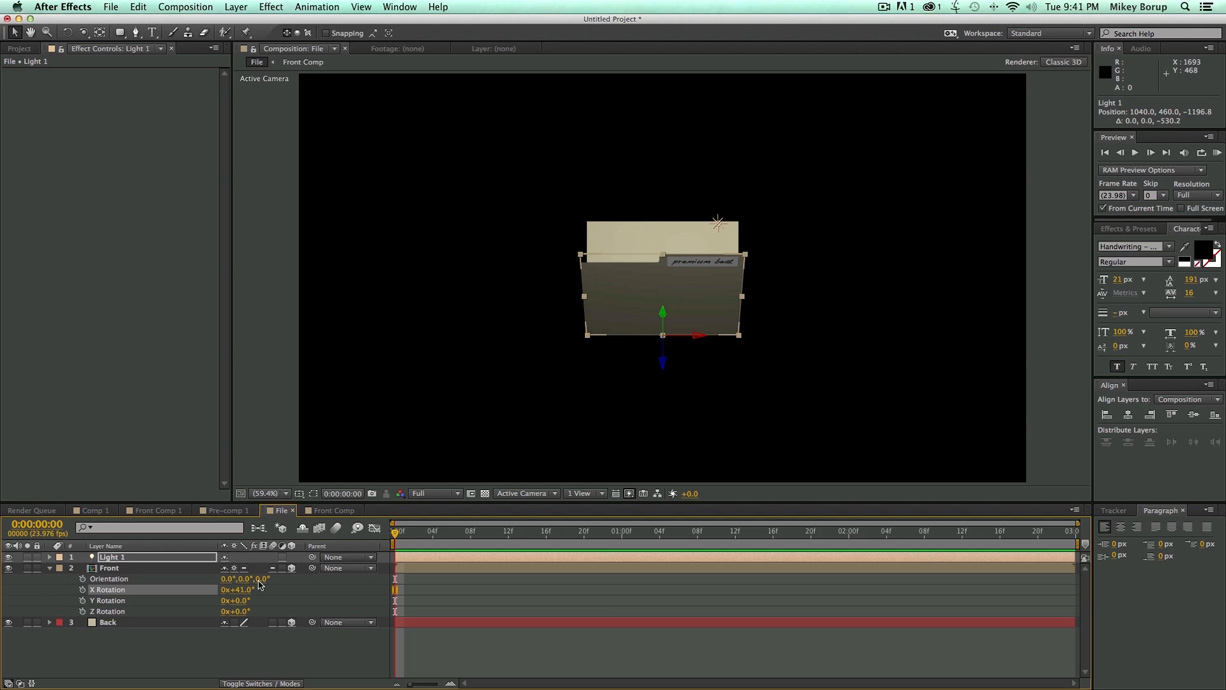Switch to the Front Comp timeline tab
The image size is (1226, 690).
click(333, 510)
